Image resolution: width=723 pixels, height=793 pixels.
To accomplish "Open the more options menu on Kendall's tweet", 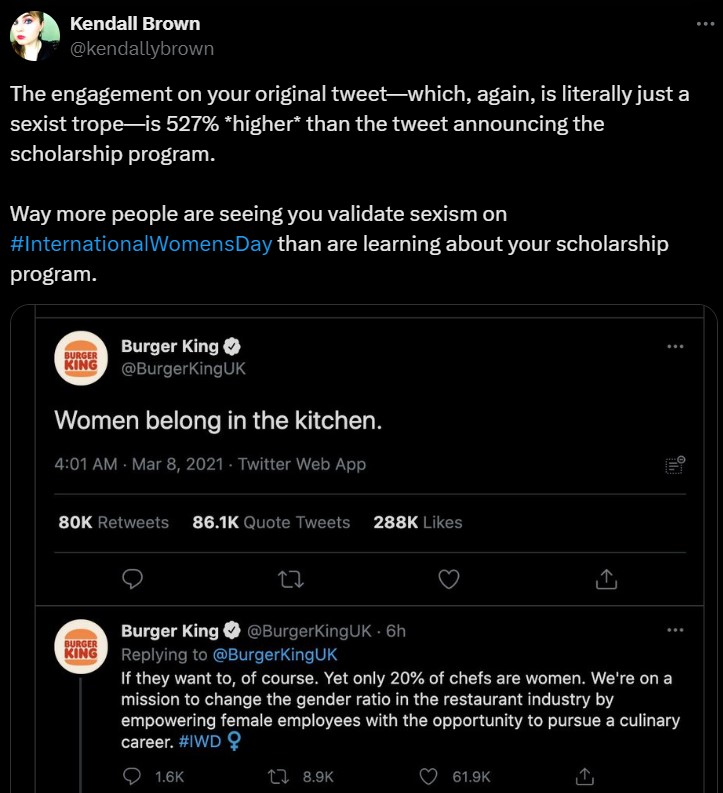I will [x=706, y=23].
